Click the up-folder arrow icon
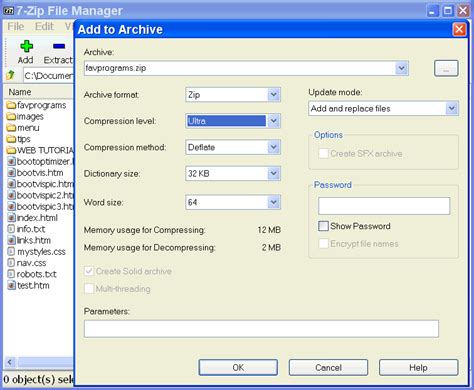The image size is (474, 390). 11,75
